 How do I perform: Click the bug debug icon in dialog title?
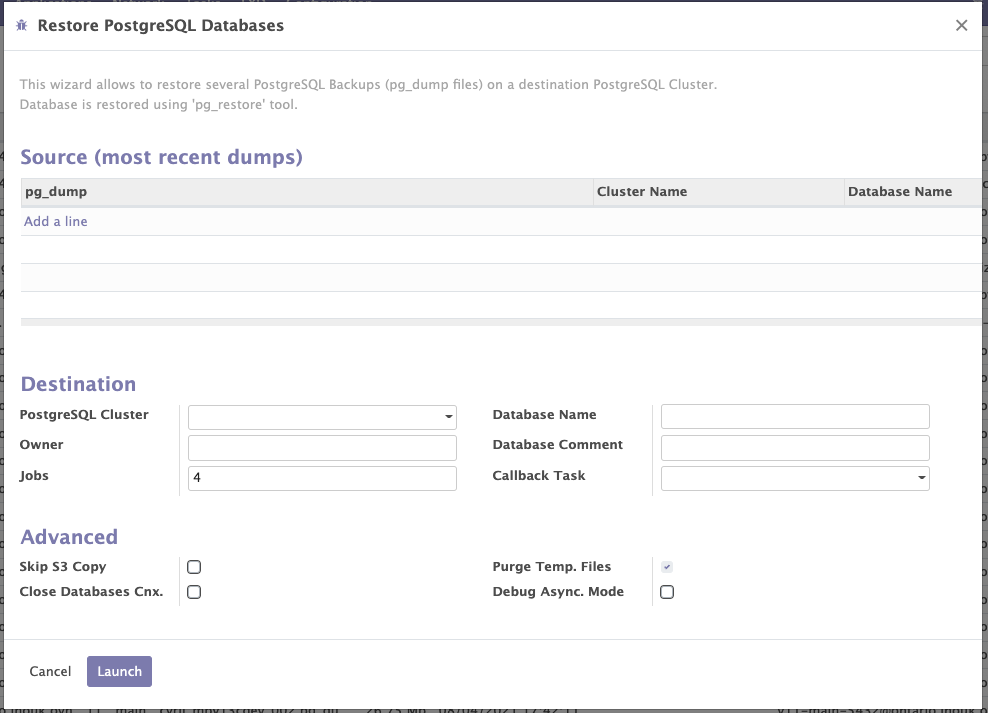[x=22, y=26]
